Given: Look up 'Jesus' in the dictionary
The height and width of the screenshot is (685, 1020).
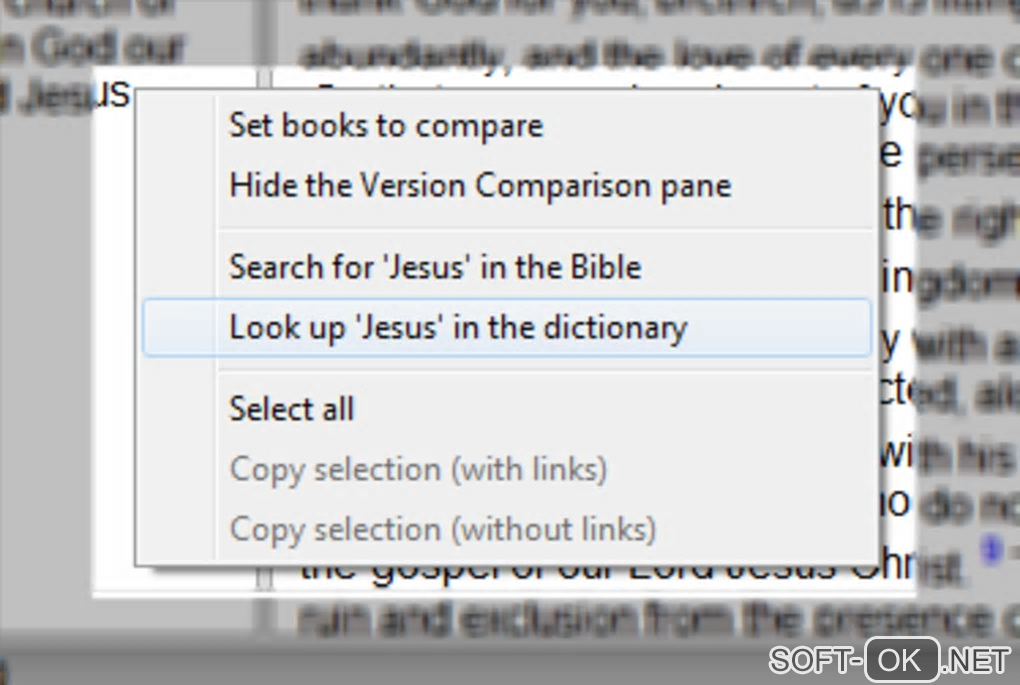Looking at the screenshot, I should [x=458, y=328].
